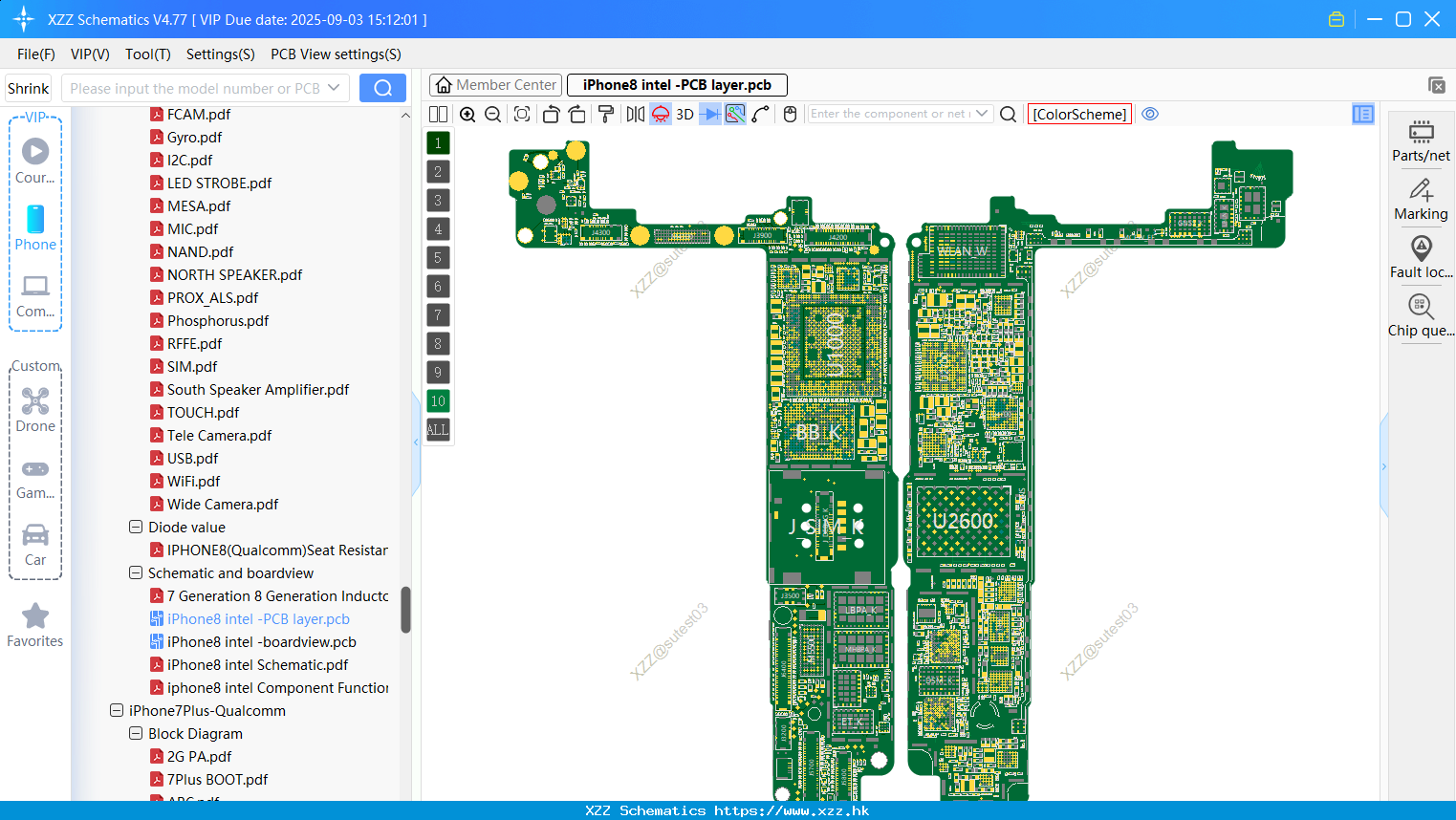
Task: Click the tree panel vertical scrollbar thumb
Action: 405,610
